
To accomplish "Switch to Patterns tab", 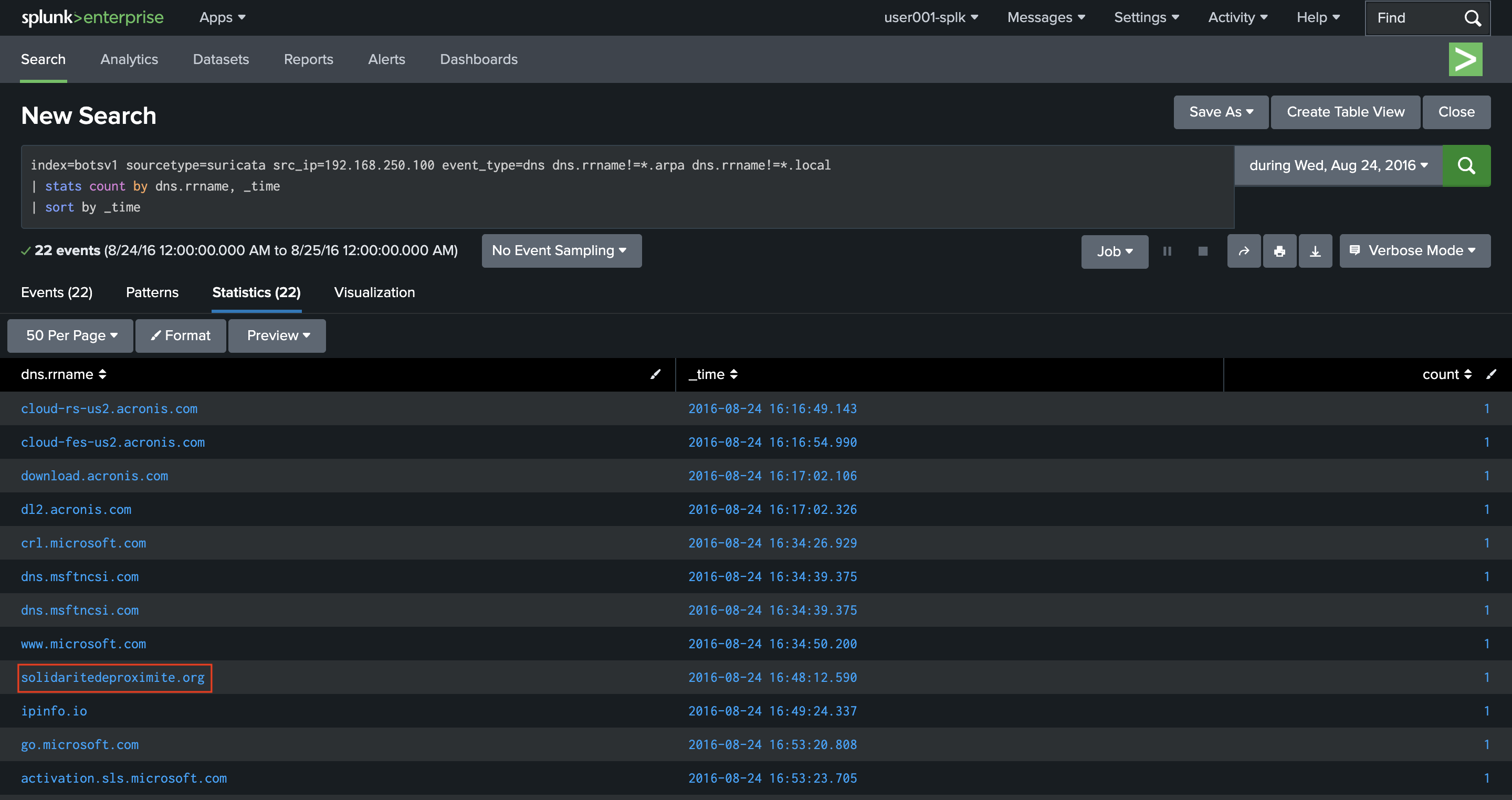I will 152,292.
